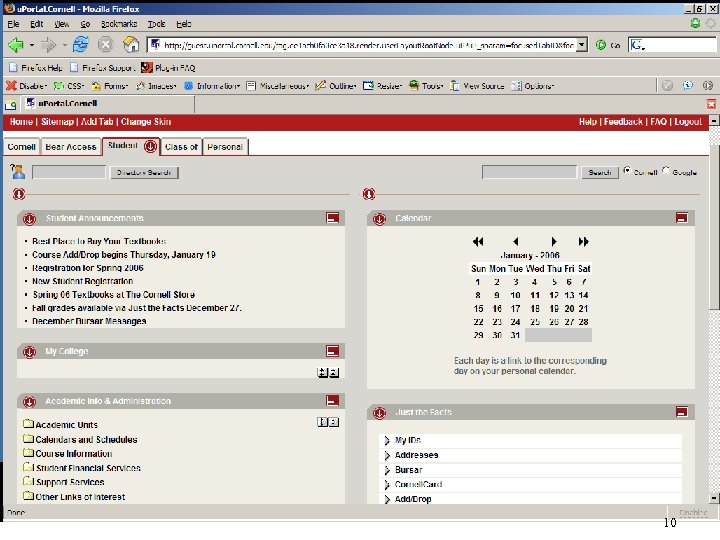Screen dimensions: 720x540
Task: Click the Google search box in toolbar
Action: (x=672, y=45)
